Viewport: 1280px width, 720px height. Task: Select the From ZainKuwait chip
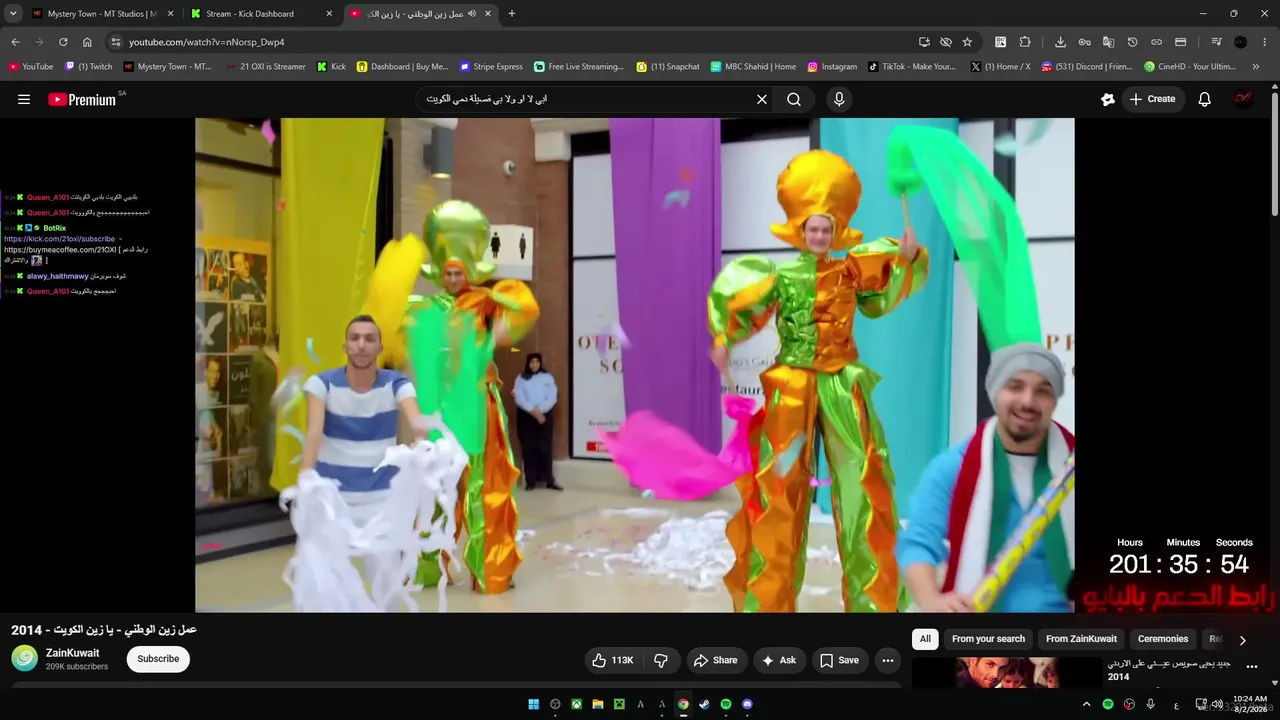(x=1081, y=639)
